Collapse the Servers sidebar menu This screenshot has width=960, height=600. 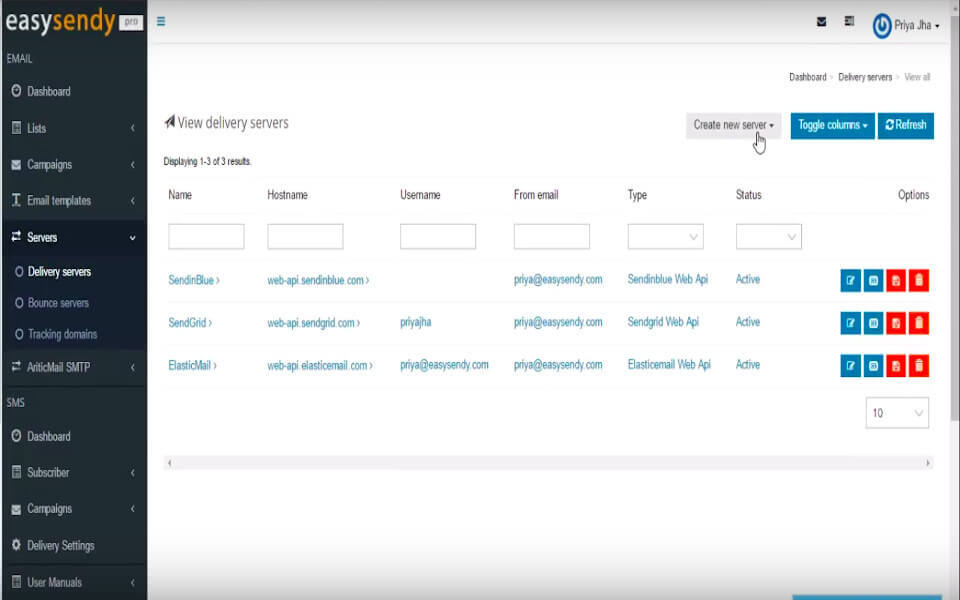pos(73,237)
